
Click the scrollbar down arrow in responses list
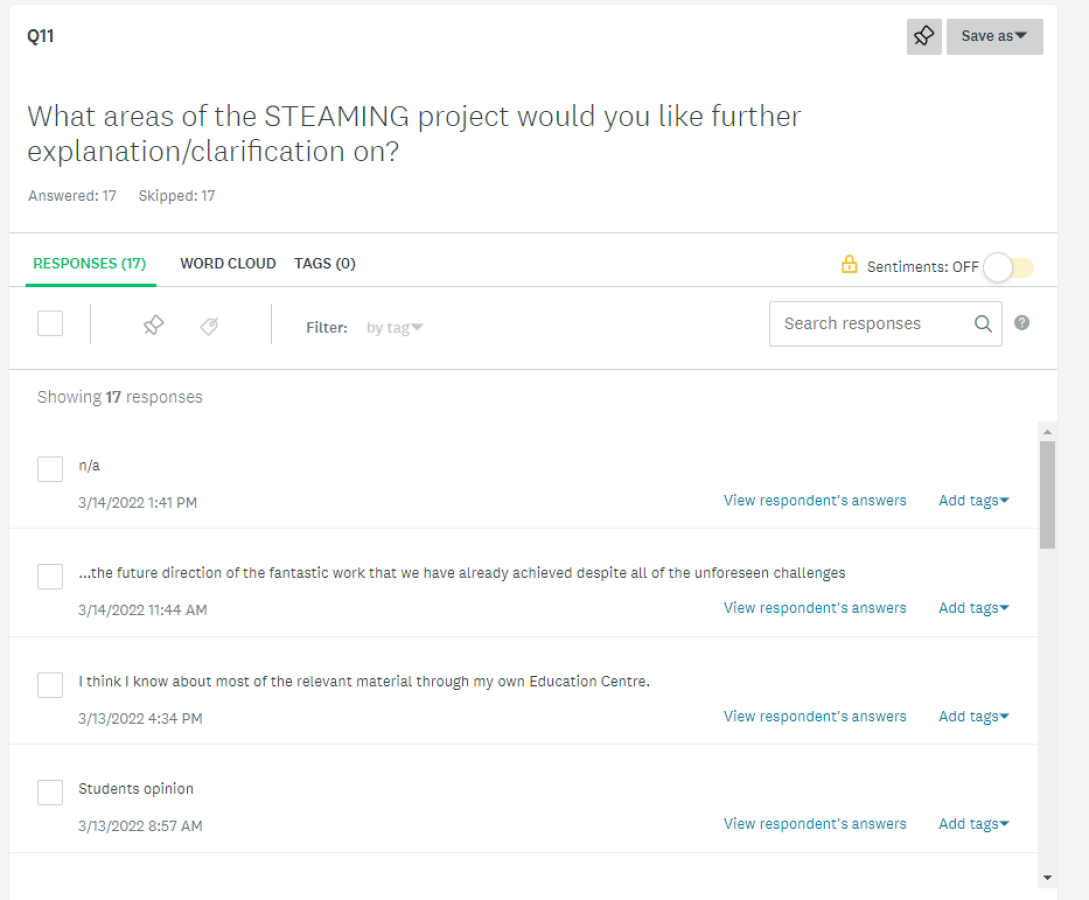(1047, 878)
